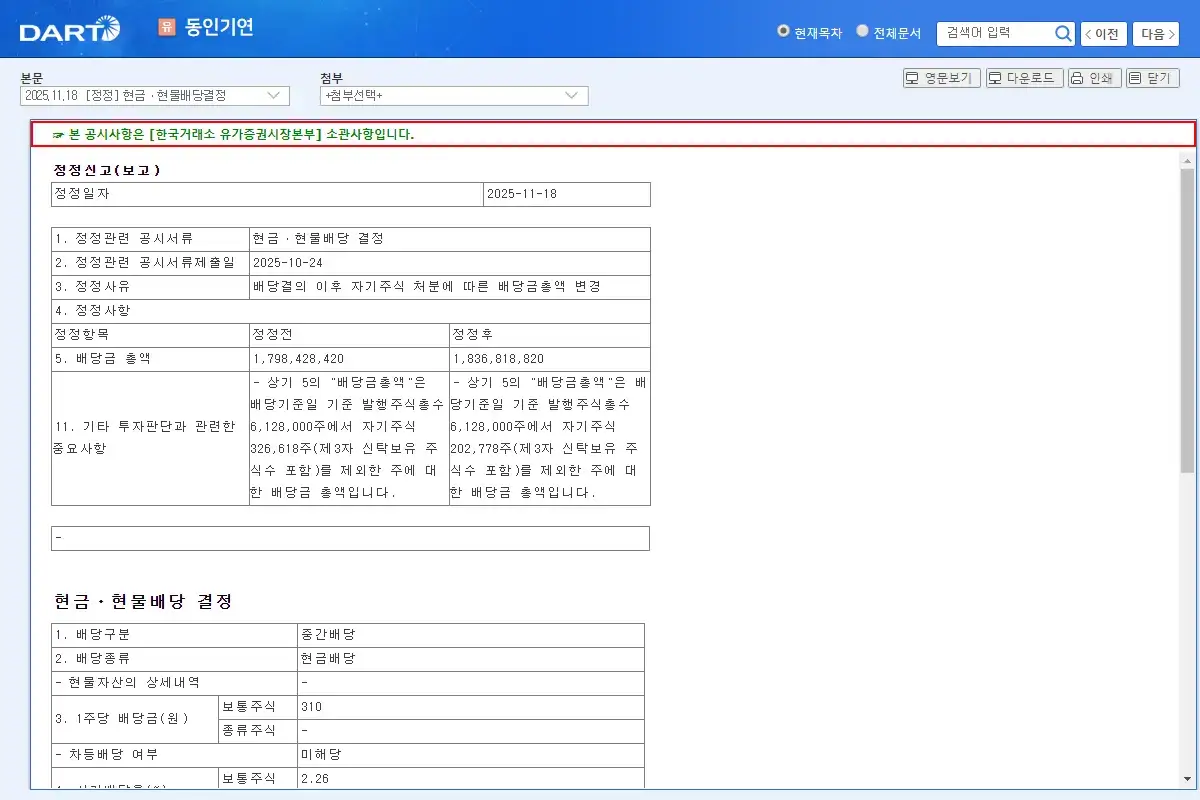
Task: Open the 본문 document dropdown
Action: coord(155,95)
